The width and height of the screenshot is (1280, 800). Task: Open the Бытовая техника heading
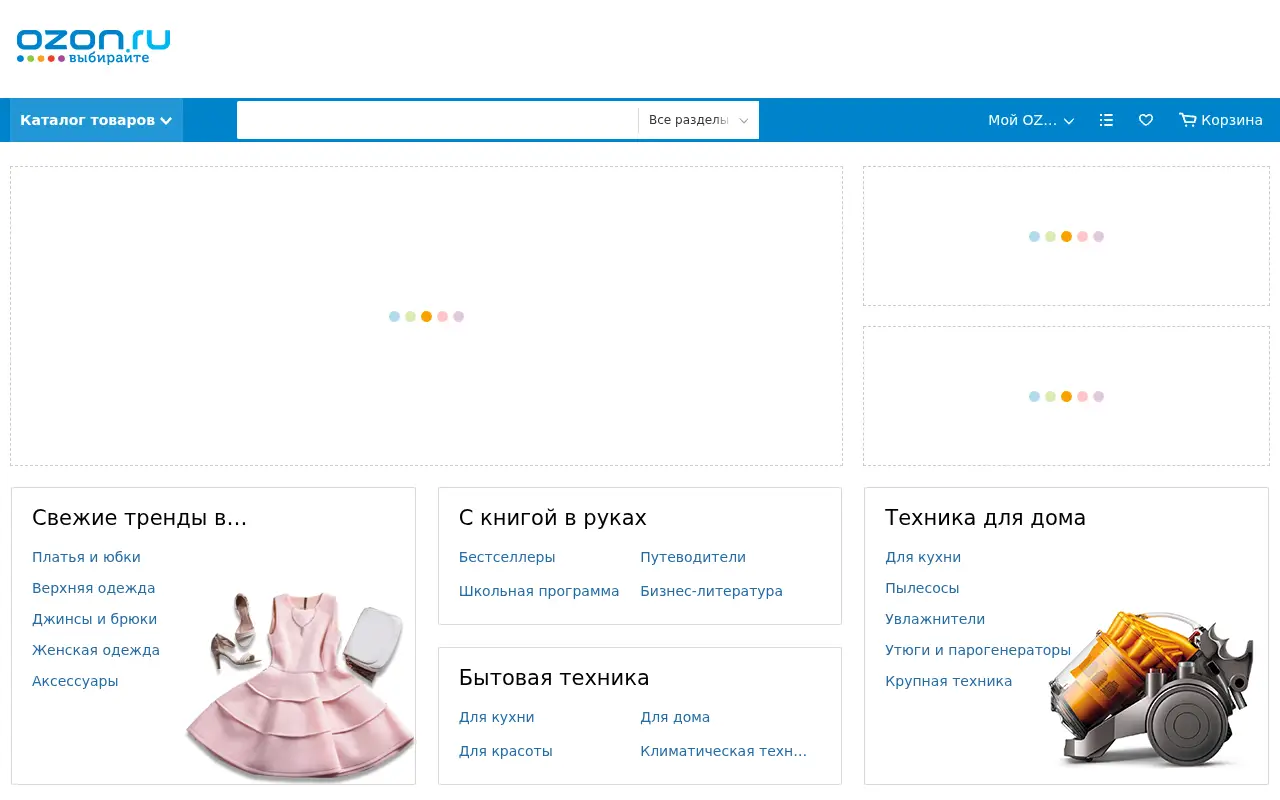tap(554, 678)
